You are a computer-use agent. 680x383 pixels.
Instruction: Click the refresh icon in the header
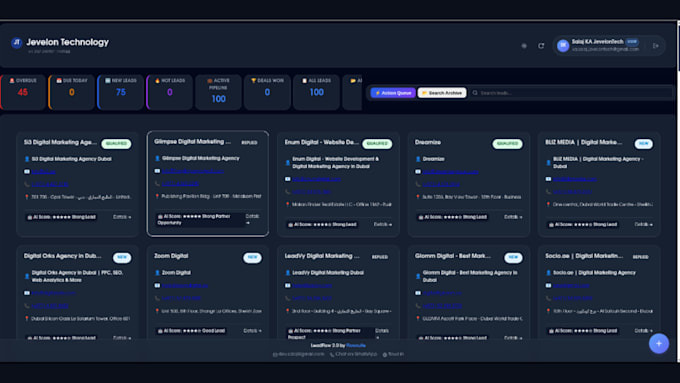point(541,46)
